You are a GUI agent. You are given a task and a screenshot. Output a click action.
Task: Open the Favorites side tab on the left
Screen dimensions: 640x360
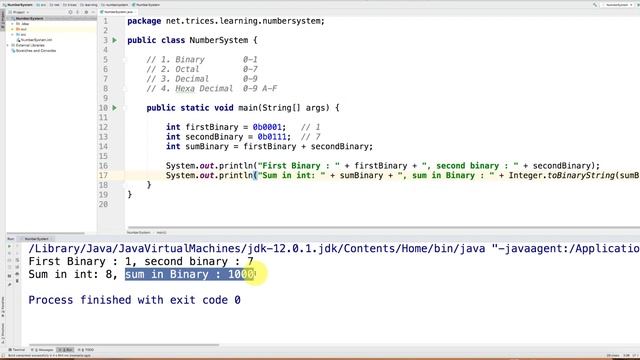(3, 307)
